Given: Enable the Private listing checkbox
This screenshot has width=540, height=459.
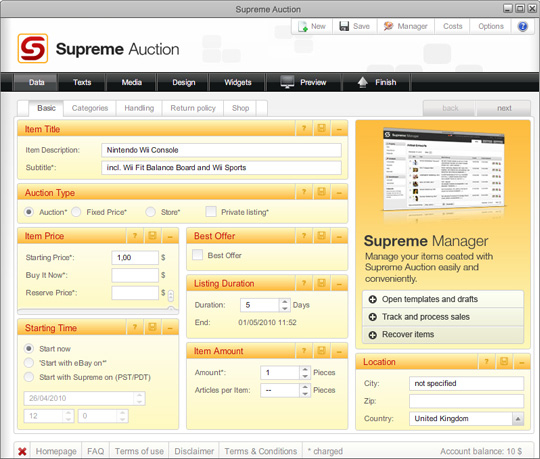Looking at the screenshot, I should click(211, 211).
